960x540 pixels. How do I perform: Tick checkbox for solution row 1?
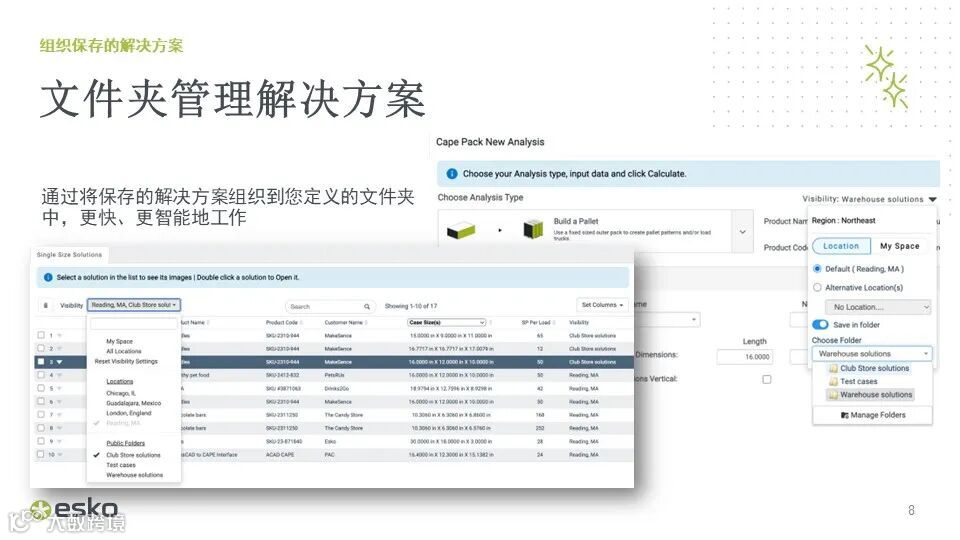click(41, 336)
